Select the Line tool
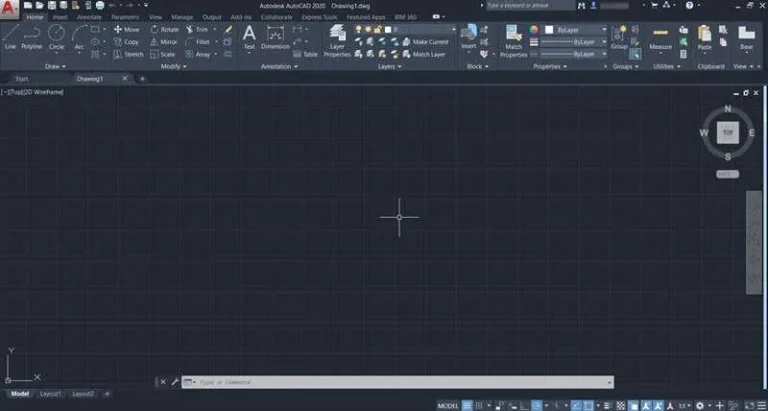This screenshot has width=768, height=411. point(10,37)
